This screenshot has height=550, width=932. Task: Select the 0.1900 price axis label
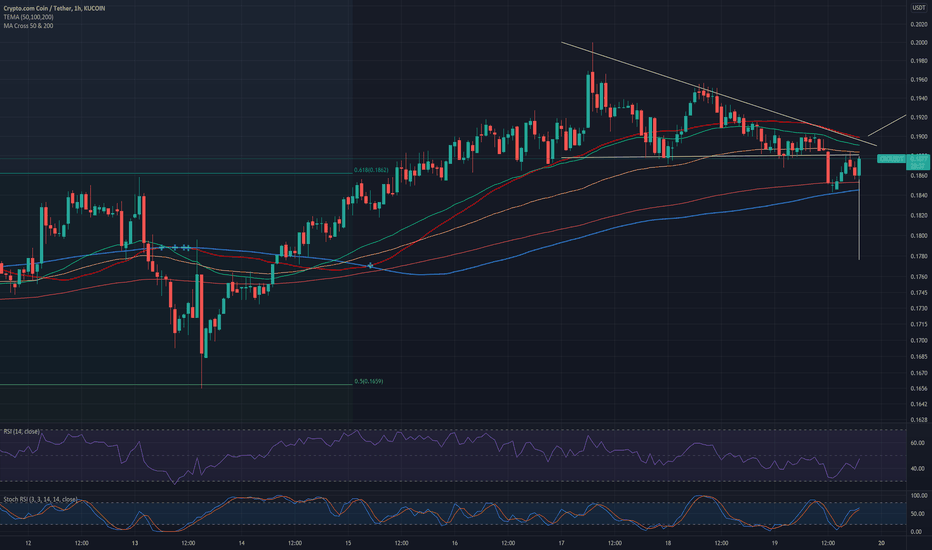click(x=919, y=137)
